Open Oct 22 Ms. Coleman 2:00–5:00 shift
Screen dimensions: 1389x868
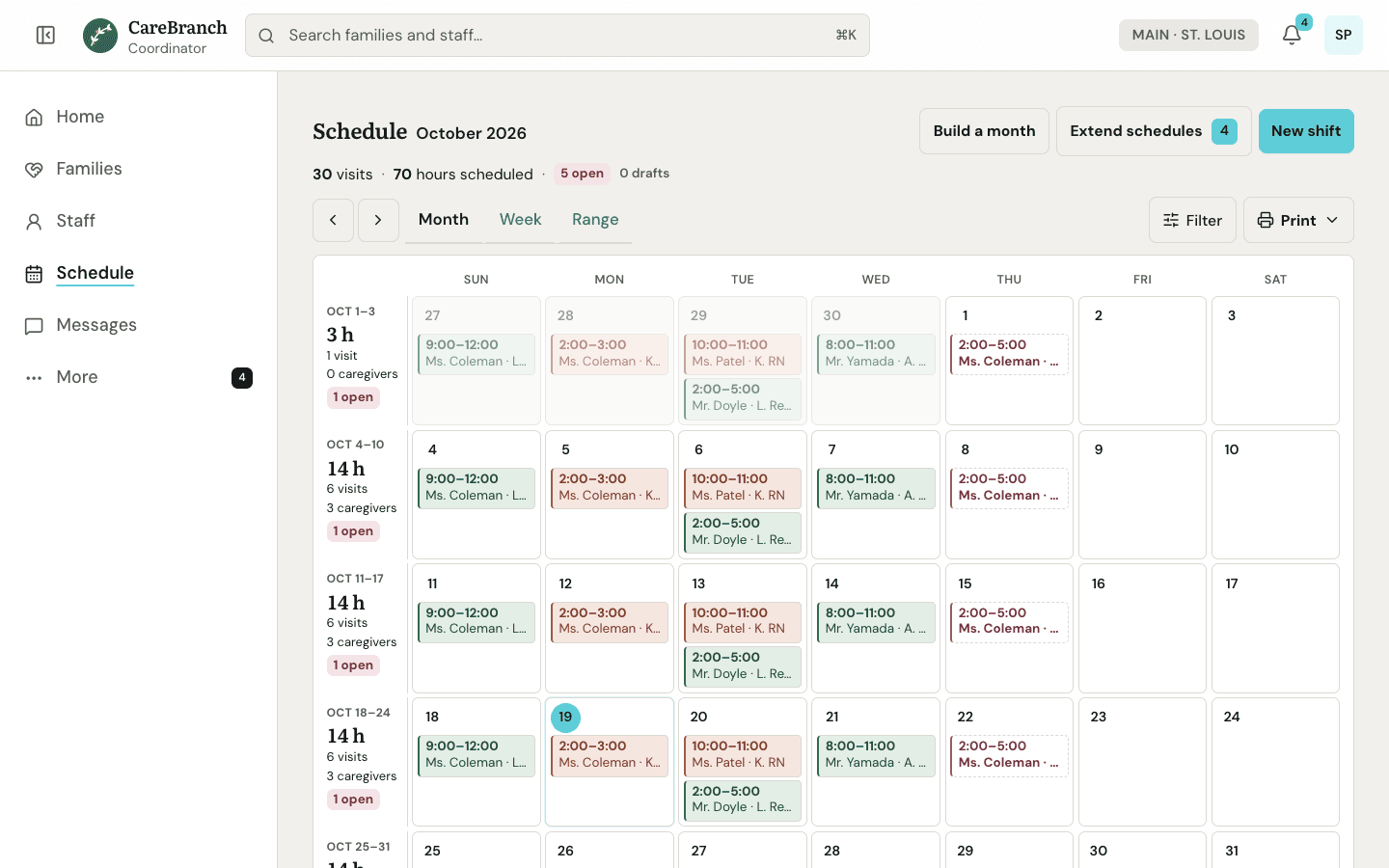(1009, 755)
